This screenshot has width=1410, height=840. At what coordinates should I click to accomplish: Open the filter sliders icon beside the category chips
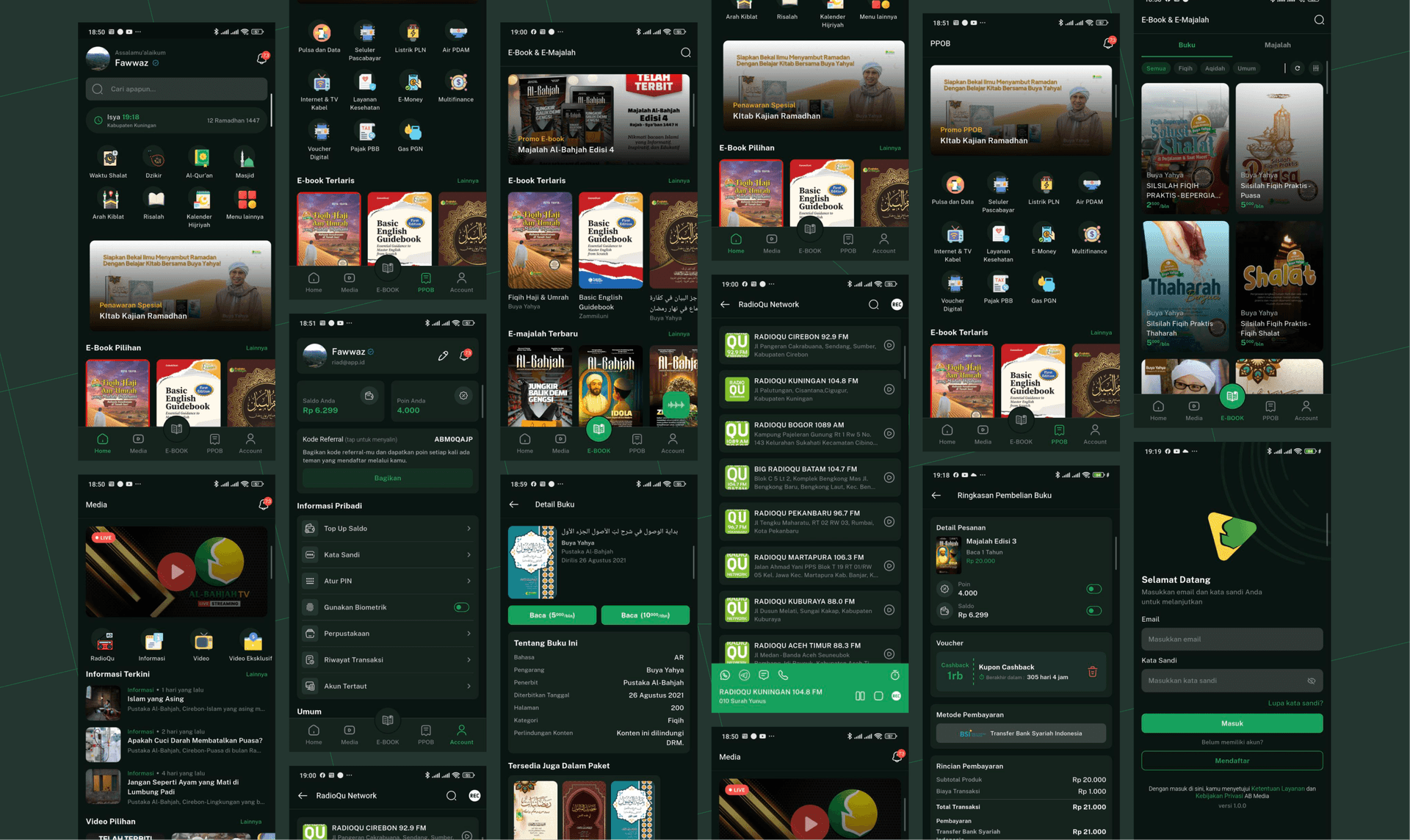pos(1316,68)
